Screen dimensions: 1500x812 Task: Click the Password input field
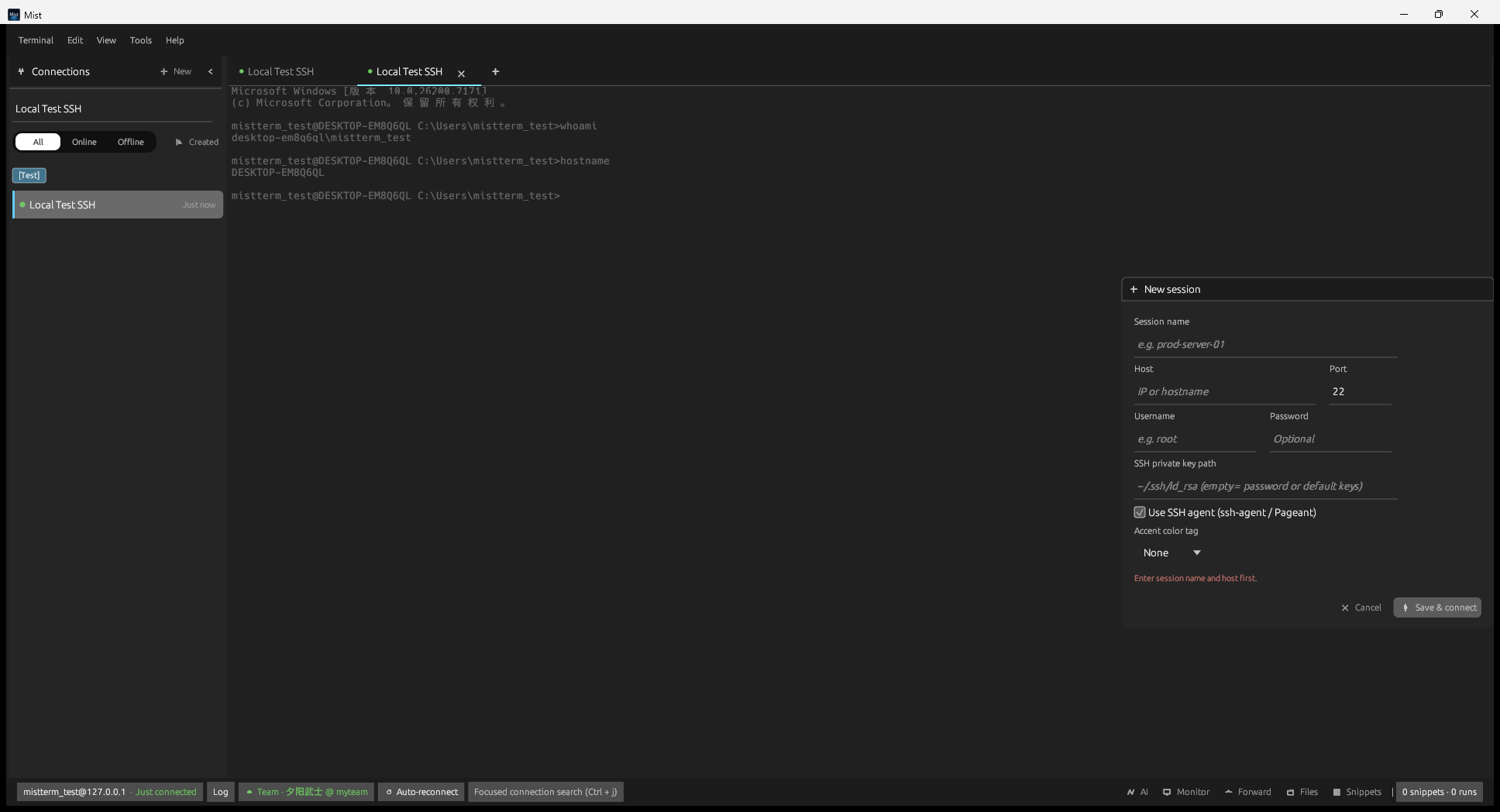1330,439
